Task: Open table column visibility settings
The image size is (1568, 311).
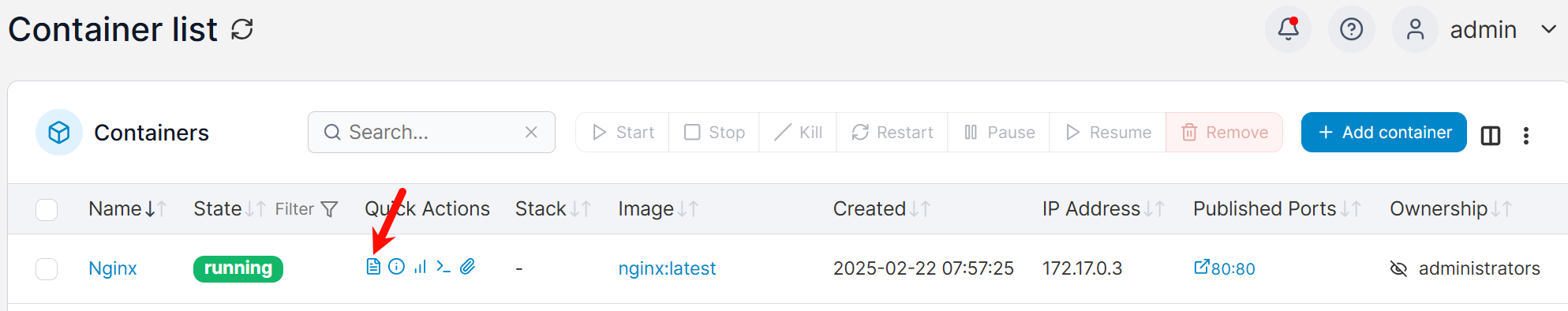Action: pyautogui.click(x=1491, y=136)
